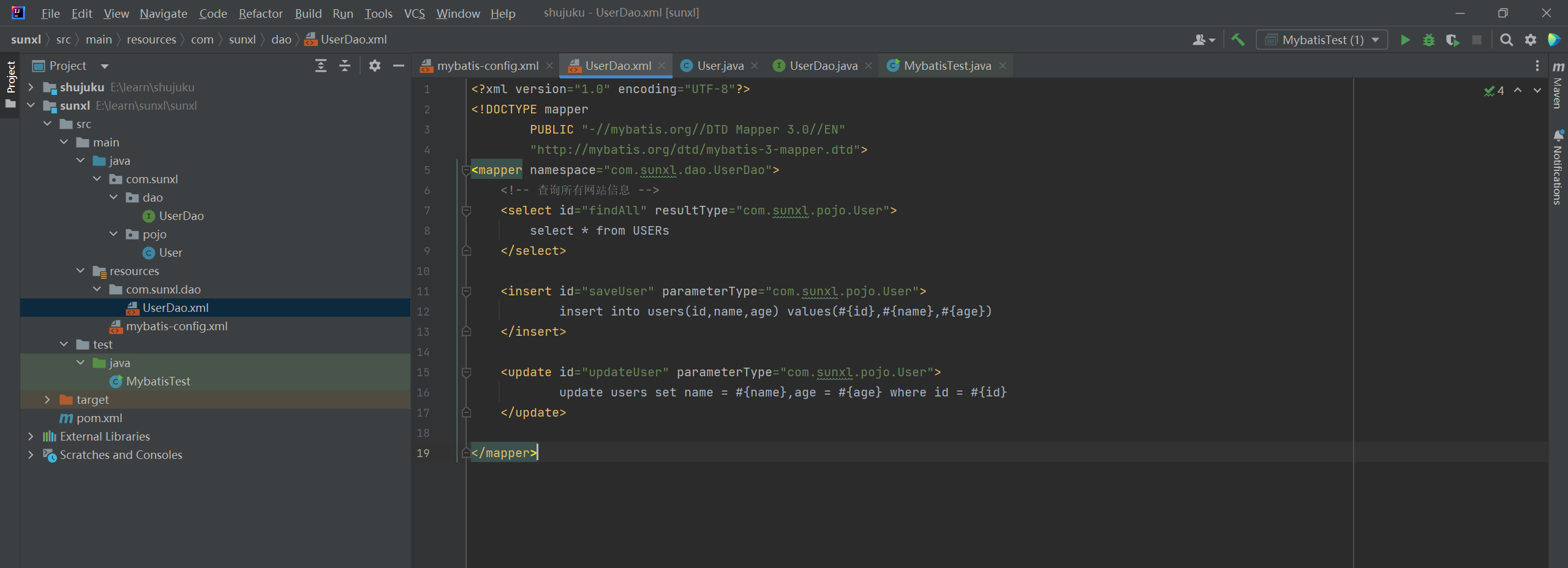This screenshot has height=568, width=1568.
Task: Click the sunxl root breadcrumb
Action: pos(26,40)
